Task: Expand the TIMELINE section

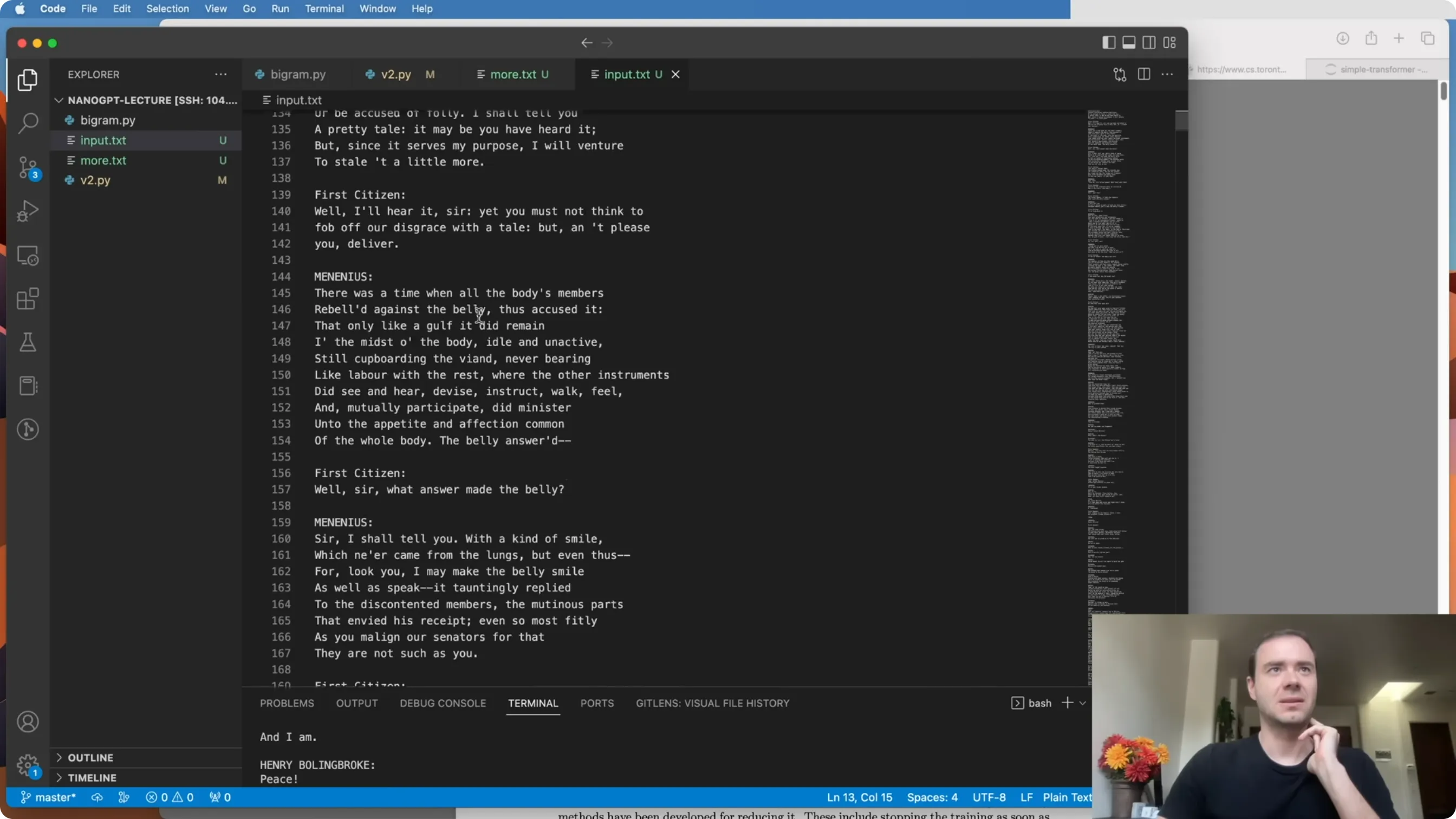Action: (x=146, y=778)
